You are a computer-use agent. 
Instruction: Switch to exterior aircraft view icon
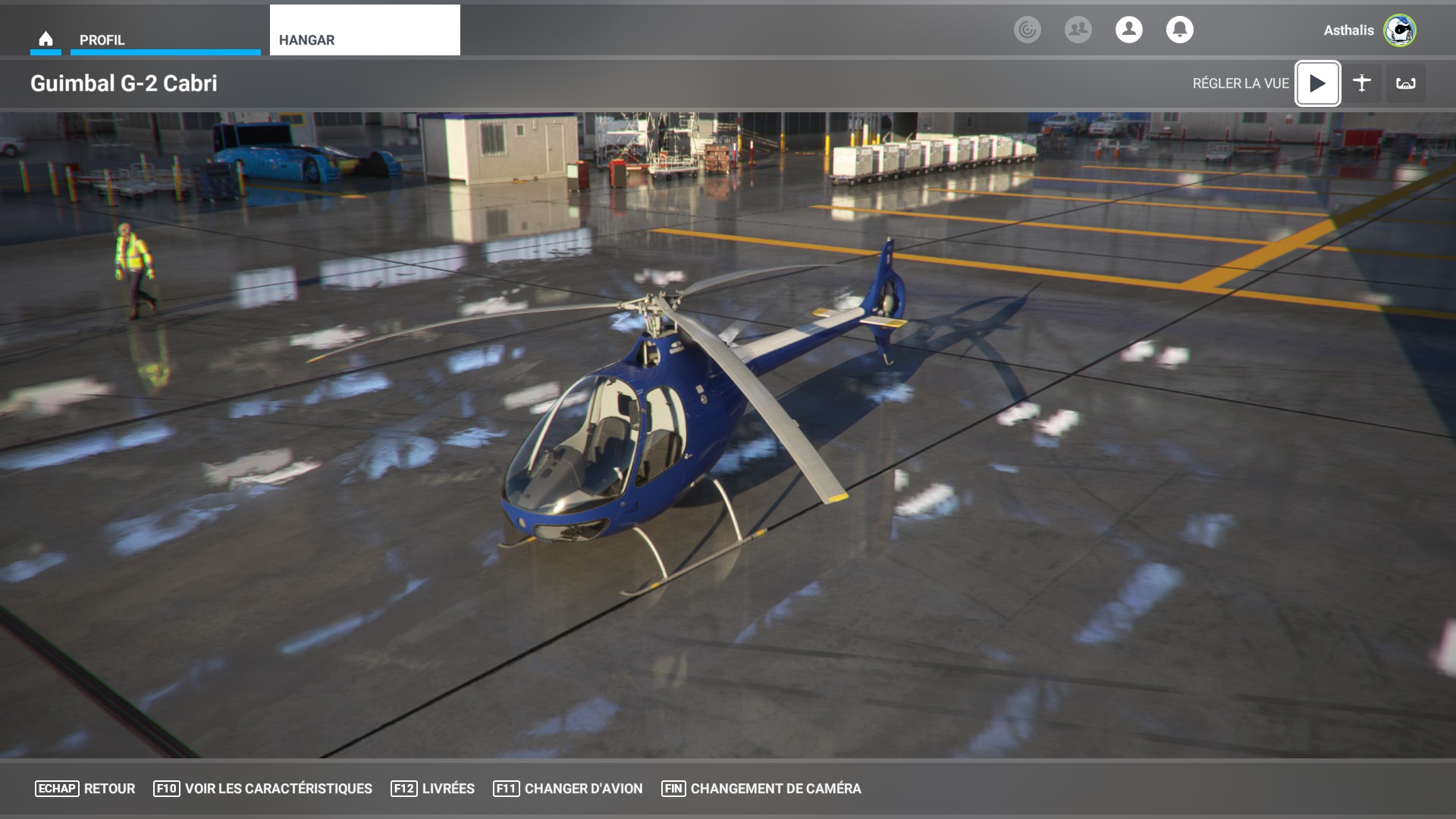pos(1361,83)
